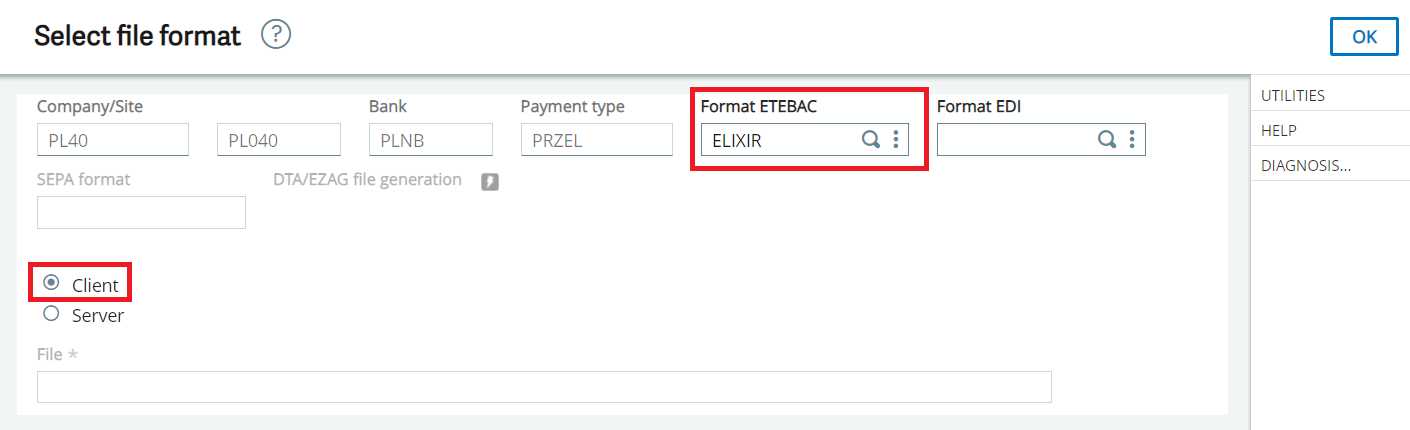Open Format EDI three-dot actions menu
This screenshot has height=430, width=1410.
(1132, 140)
